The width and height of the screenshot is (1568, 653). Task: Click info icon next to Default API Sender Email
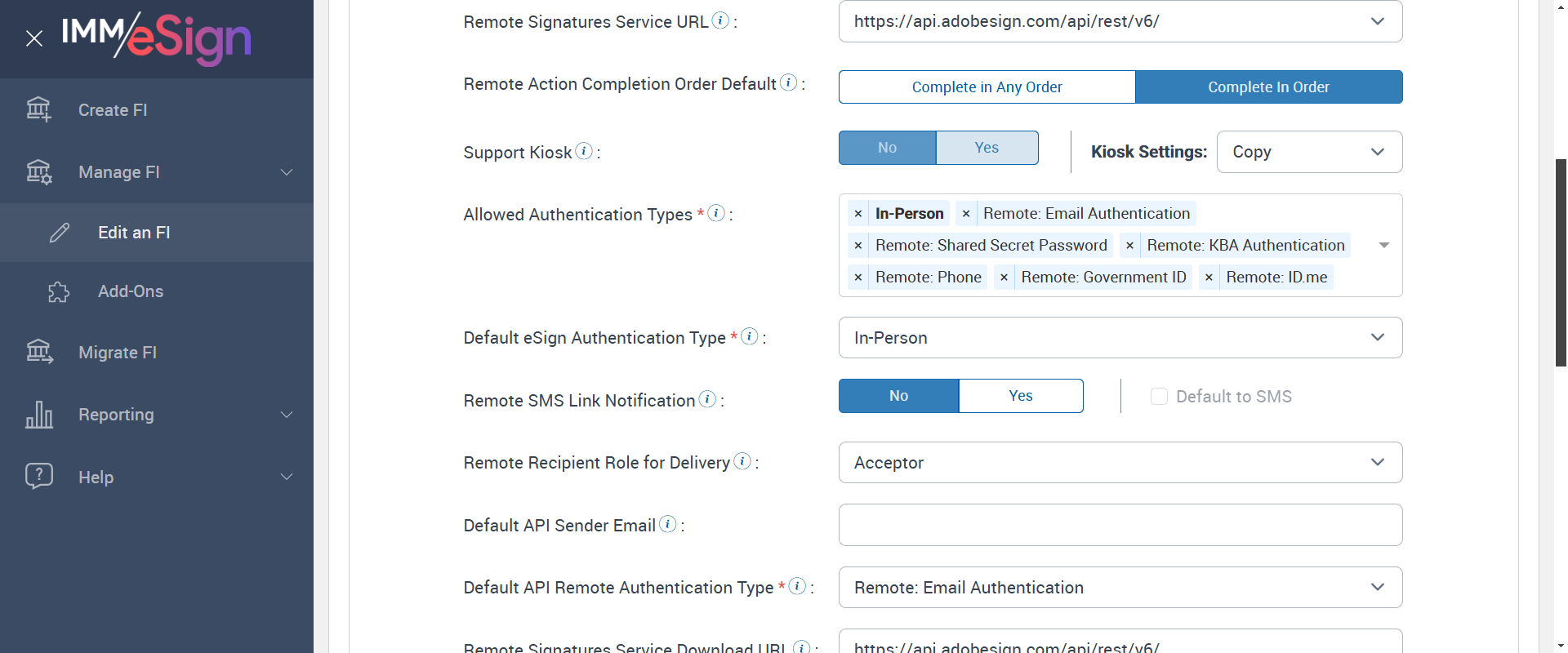667,524
